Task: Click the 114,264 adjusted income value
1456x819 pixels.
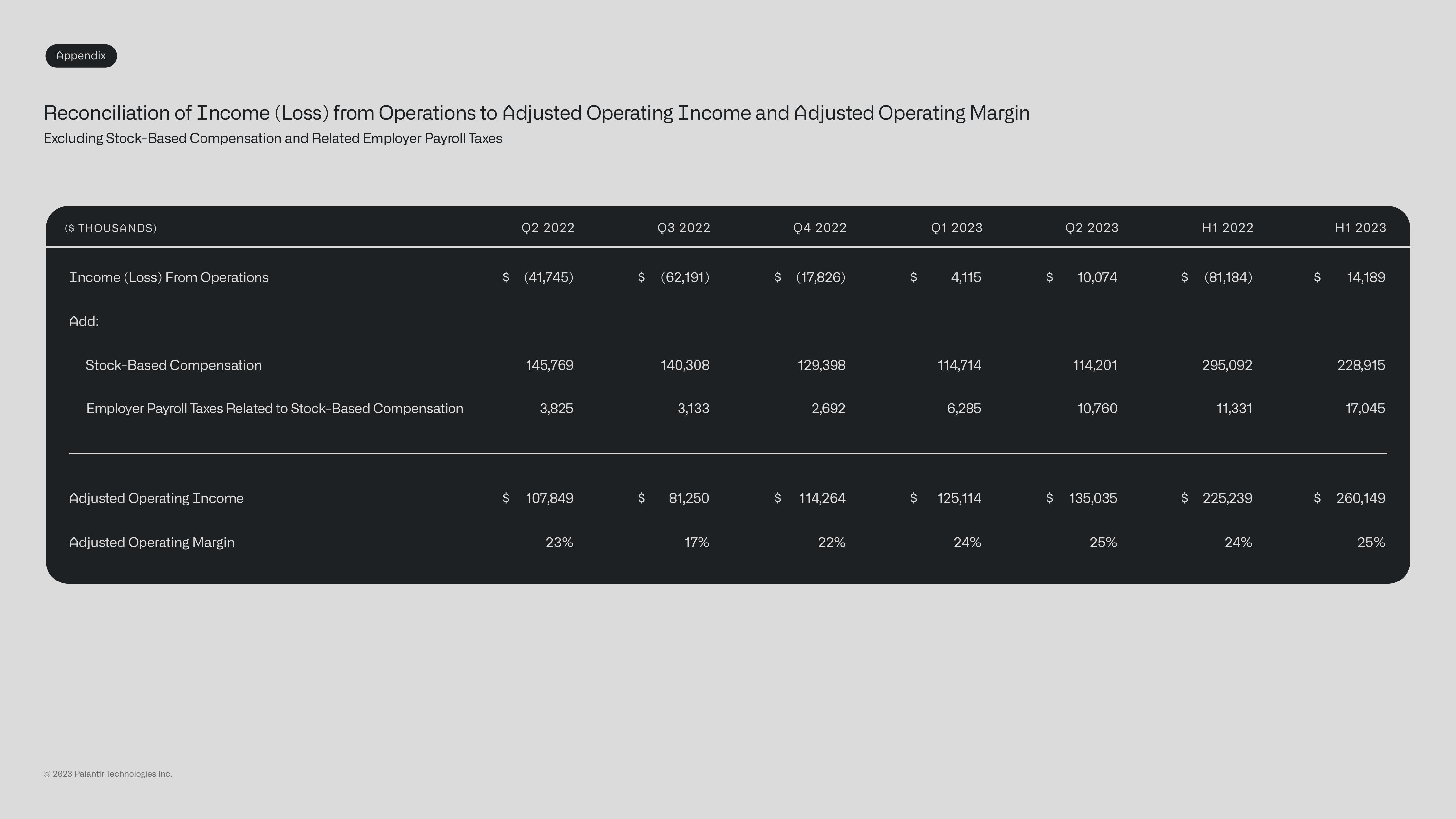Action: [x=822, y=499]
